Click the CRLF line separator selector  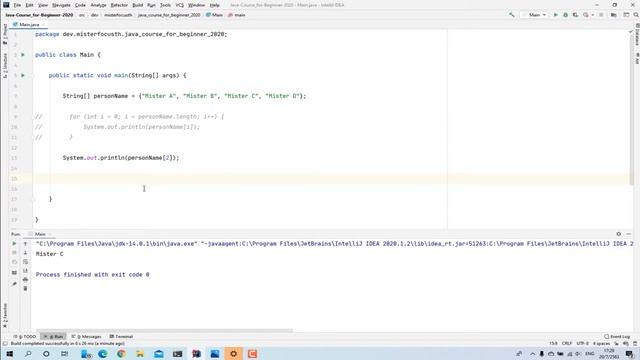pos(567,344)
